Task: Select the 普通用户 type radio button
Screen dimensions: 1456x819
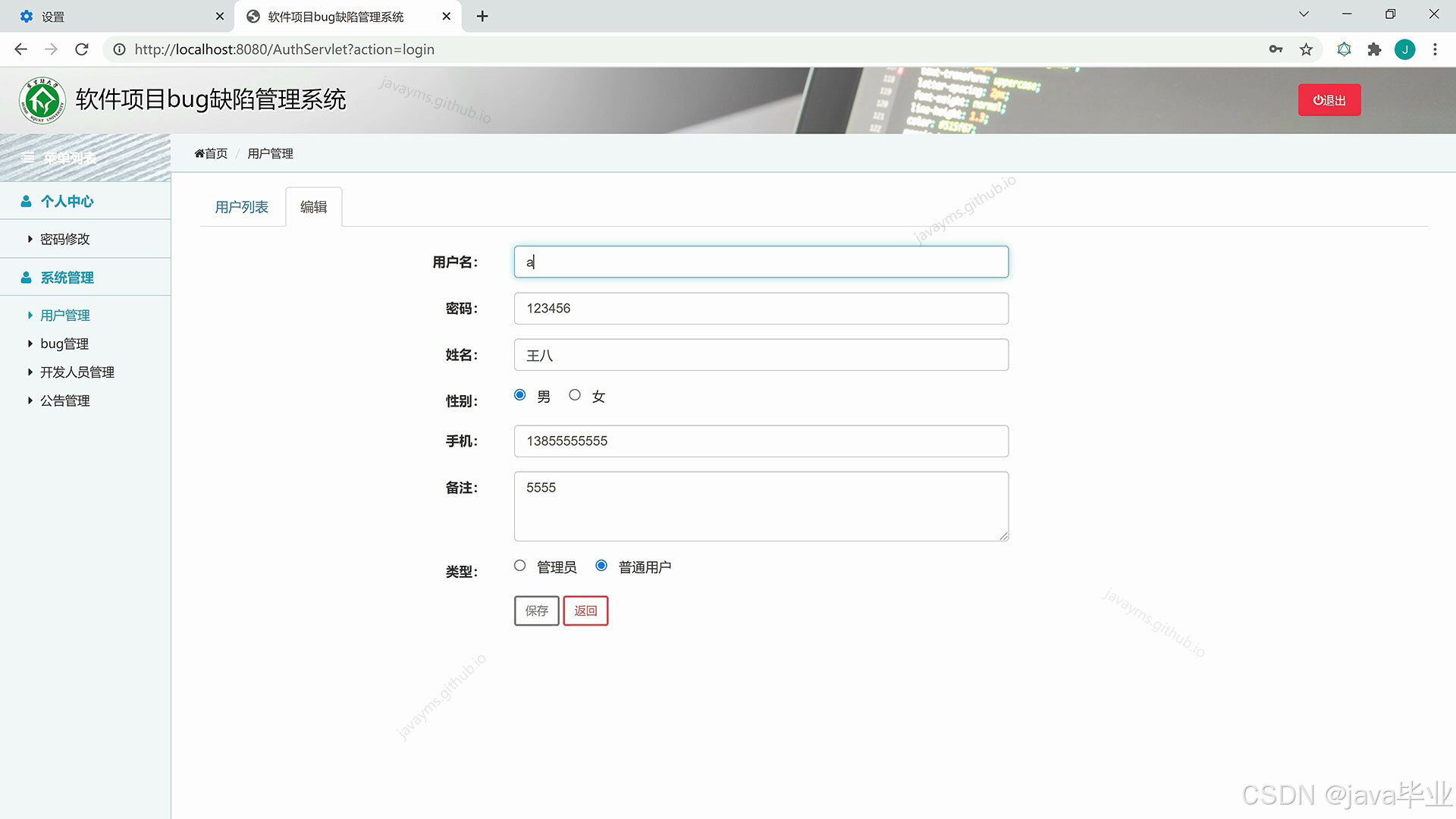Action: 601,566
